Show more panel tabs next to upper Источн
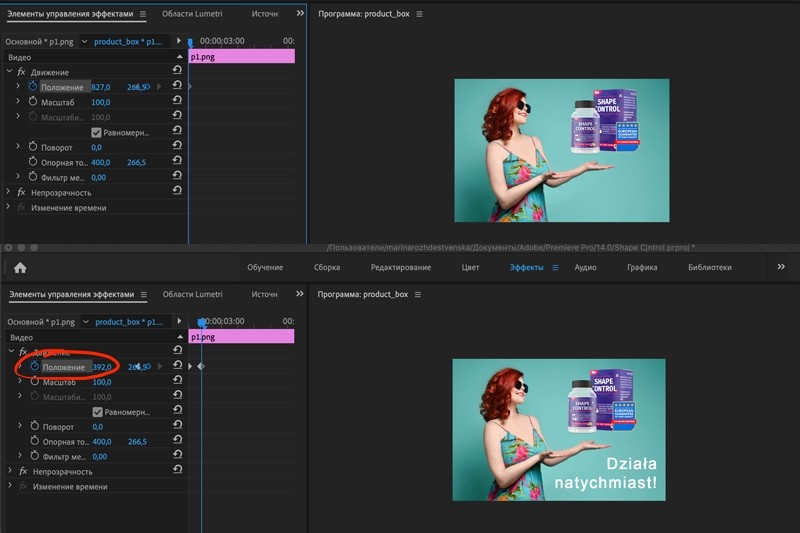 click(300, 13)
